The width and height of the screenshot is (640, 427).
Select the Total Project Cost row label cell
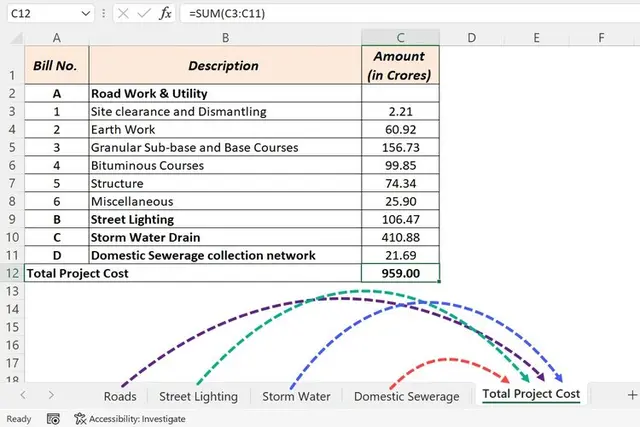pos(193,273)
